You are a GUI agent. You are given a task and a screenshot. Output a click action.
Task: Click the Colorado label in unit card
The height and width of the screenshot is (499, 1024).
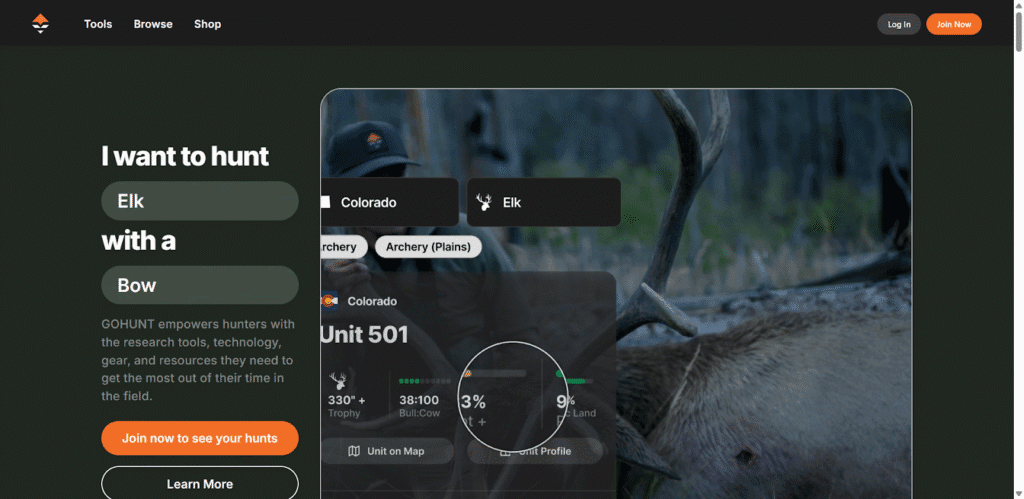click(372, 301)
